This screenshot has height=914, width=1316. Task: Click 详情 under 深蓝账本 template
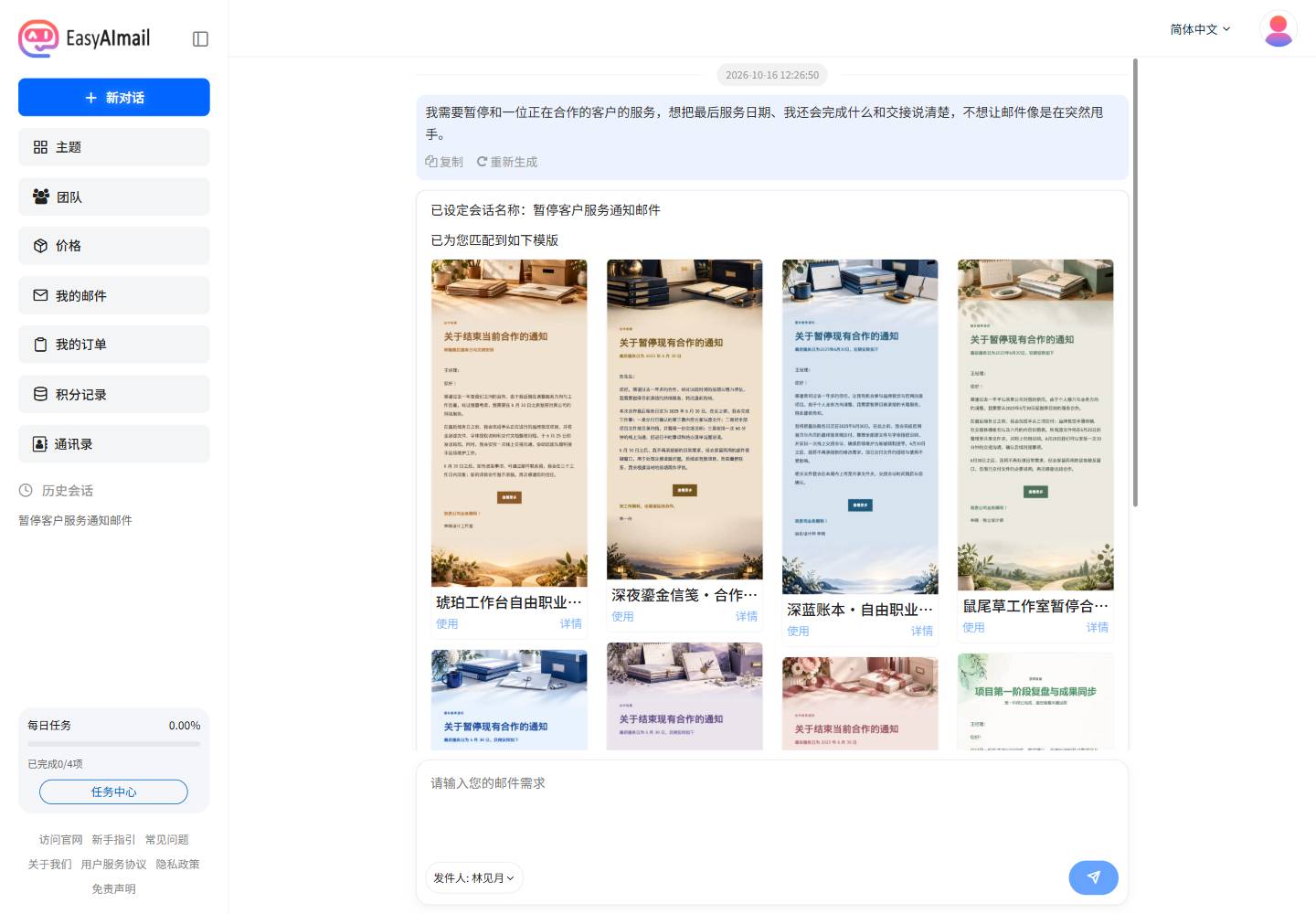pyautogui.click(x=922, y=631)
